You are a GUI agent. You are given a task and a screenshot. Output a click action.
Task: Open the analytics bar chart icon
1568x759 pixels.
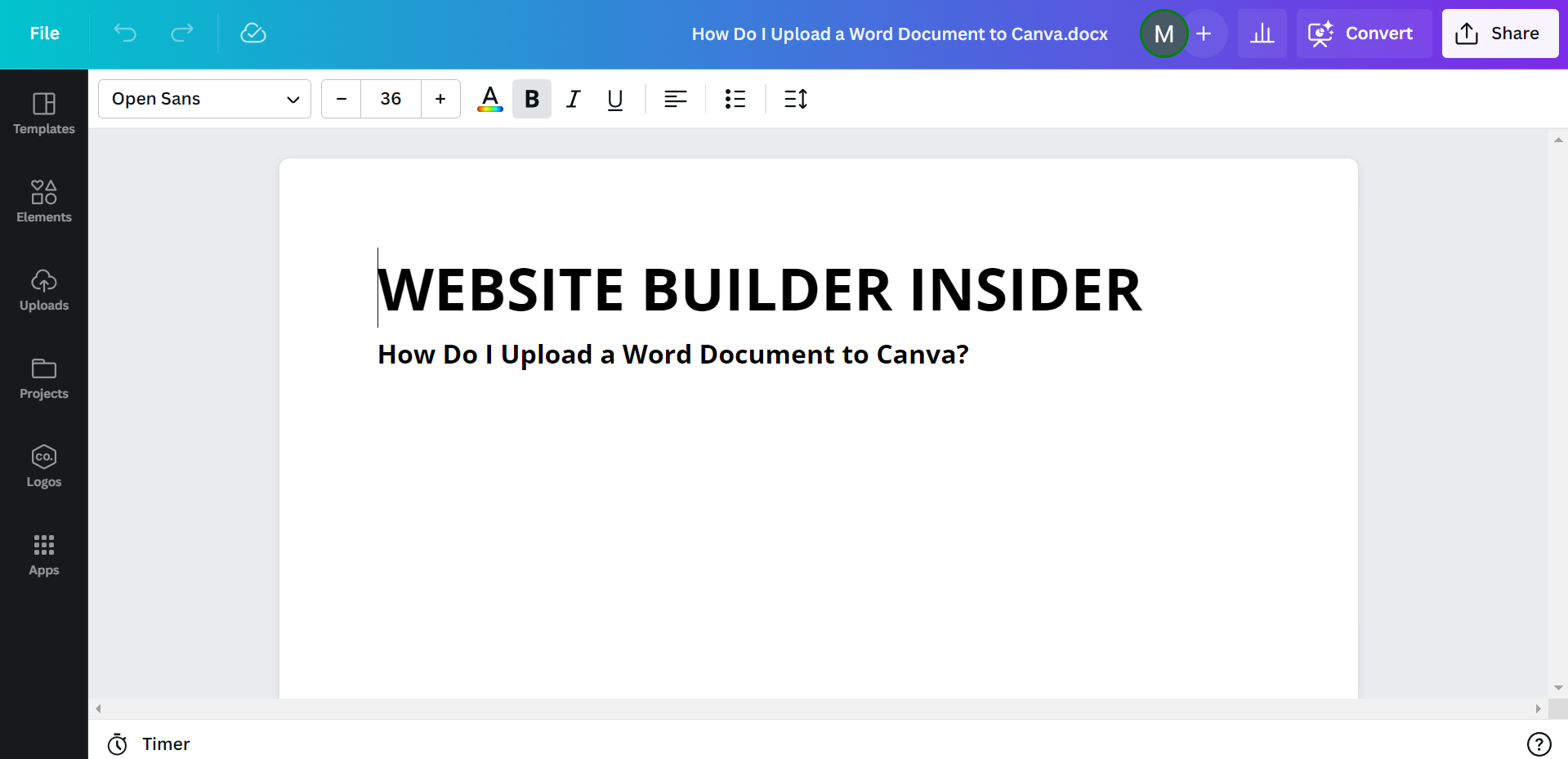1262,33
